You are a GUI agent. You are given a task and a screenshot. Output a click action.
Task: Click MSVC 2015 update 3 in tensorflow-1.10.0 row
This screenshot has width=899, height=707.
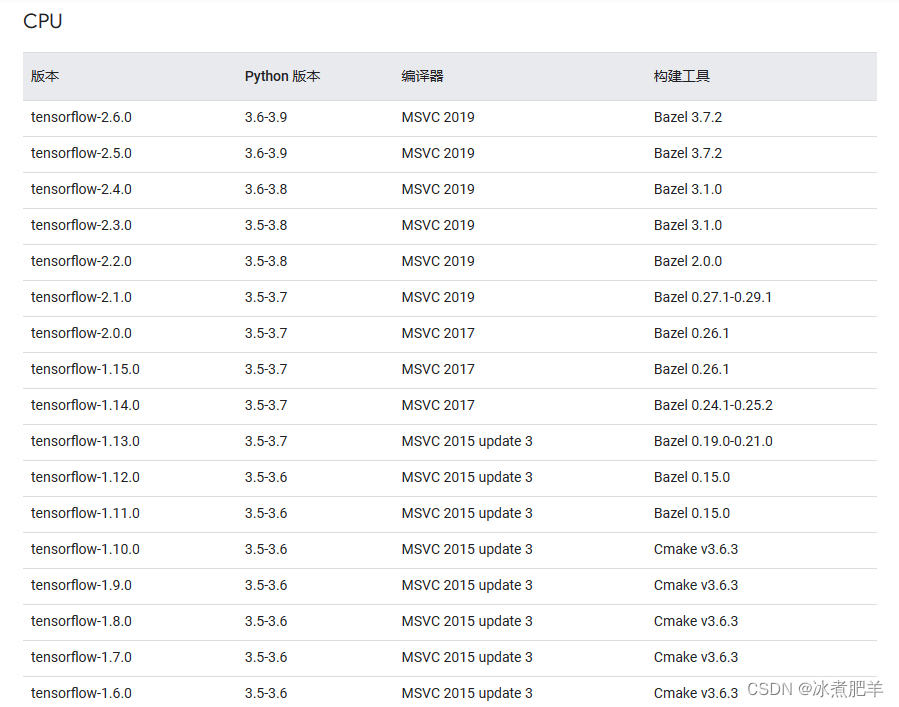point(467,549)
